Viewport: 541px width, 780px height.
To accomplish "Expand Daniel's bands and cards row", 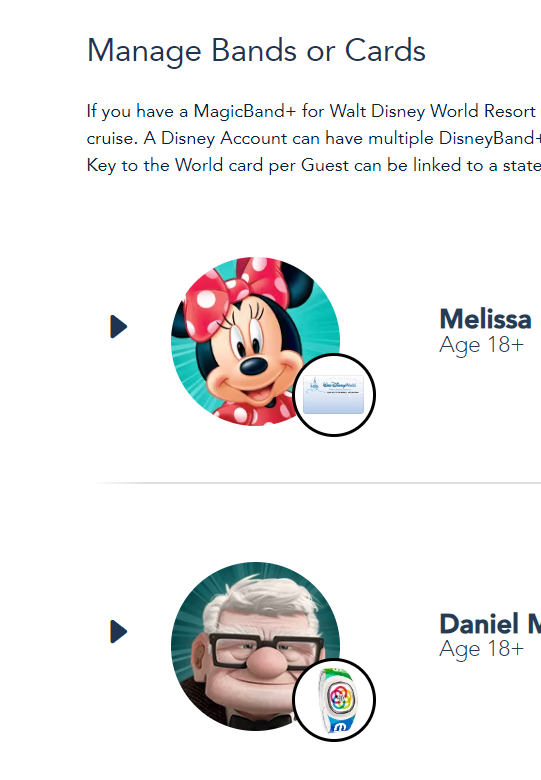I will click(x=118, y=631).
